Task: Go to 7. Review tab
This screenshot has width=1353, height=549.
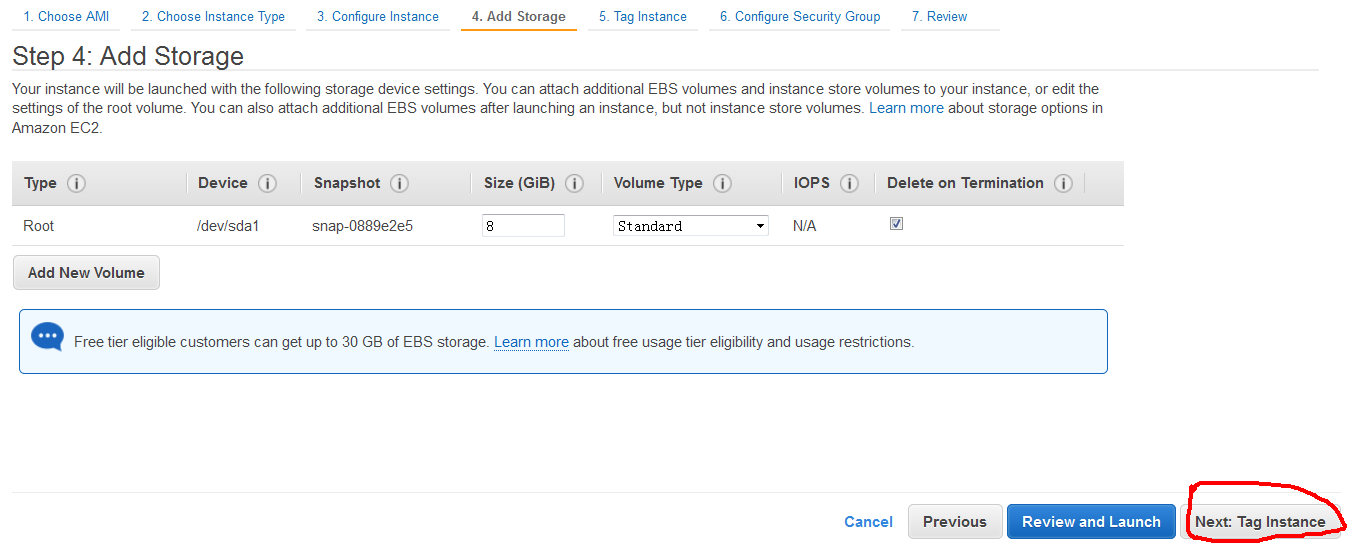Action: (939, 17)
